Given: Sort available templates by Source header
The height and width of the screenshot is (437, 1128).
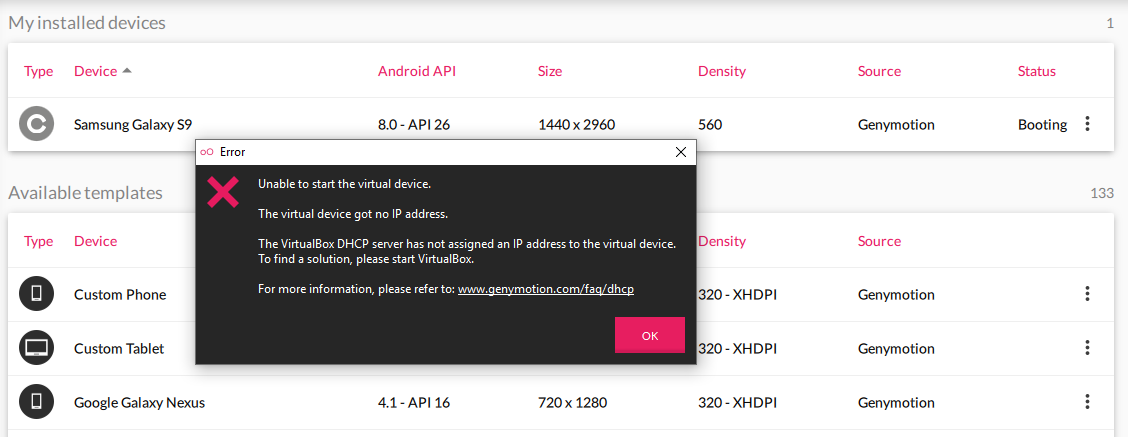Looking at the screenshot, I should point(879,241).
